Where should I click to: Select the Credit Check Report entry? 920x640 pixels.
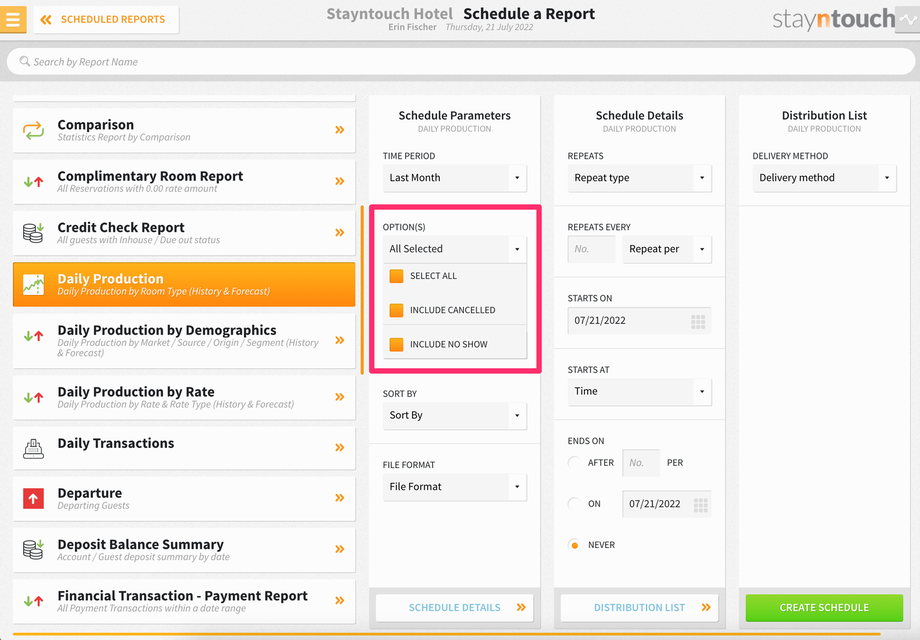(184, 233)
